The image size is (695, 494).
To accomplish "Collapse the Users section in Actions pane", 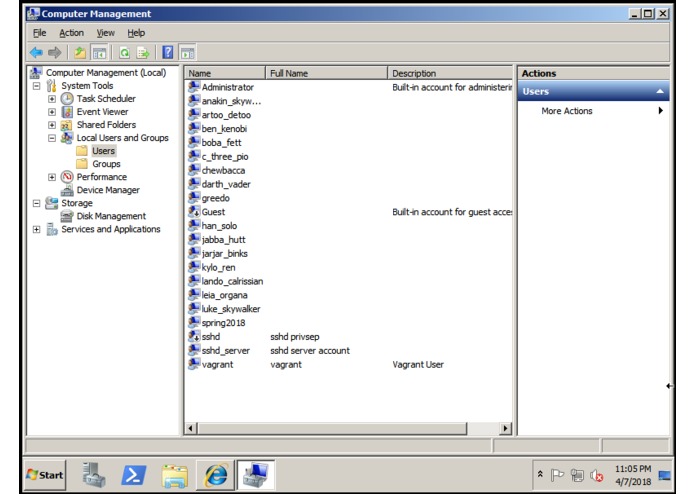I will (x=660, y=91).
